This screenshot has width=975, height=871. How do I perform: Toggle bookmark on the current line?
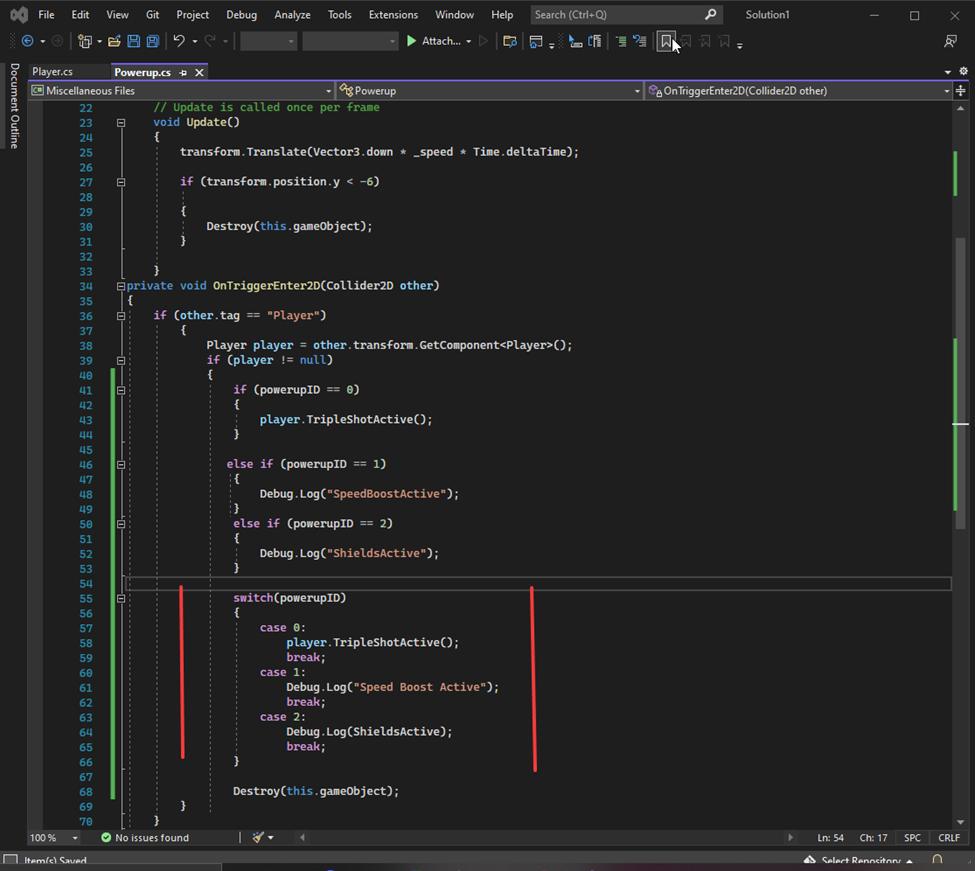666,41
